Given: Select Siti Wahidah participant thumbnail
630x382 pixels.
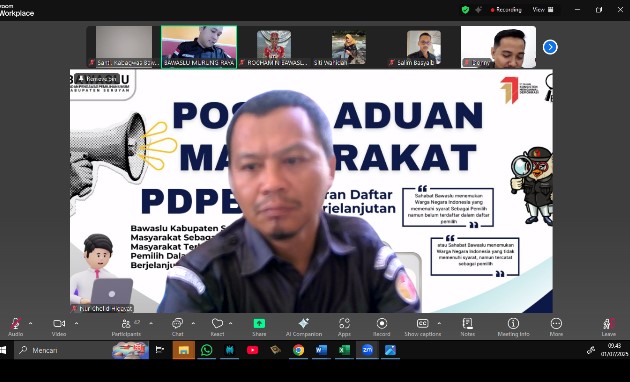Looking at the screenshot, I should point(348,47).
